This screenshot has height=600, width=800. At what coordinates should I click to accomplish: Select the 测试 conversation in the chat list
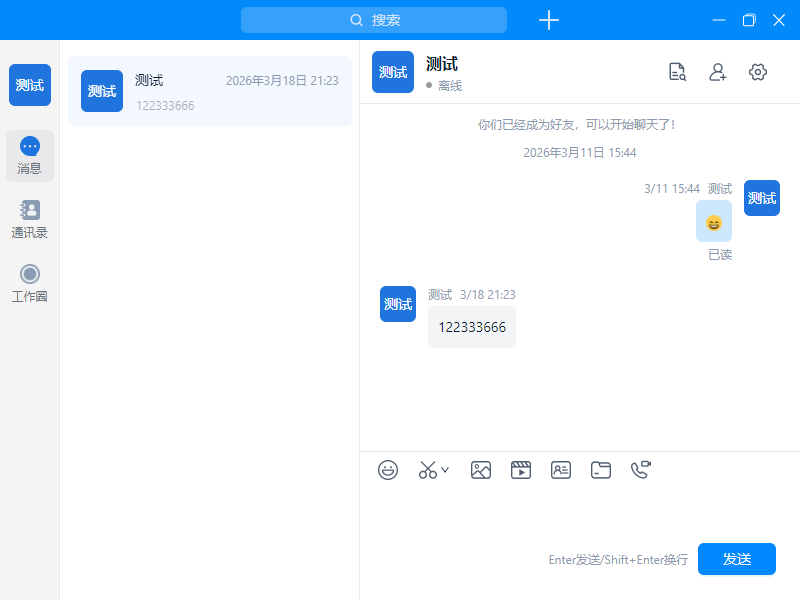tap(210, 91)
